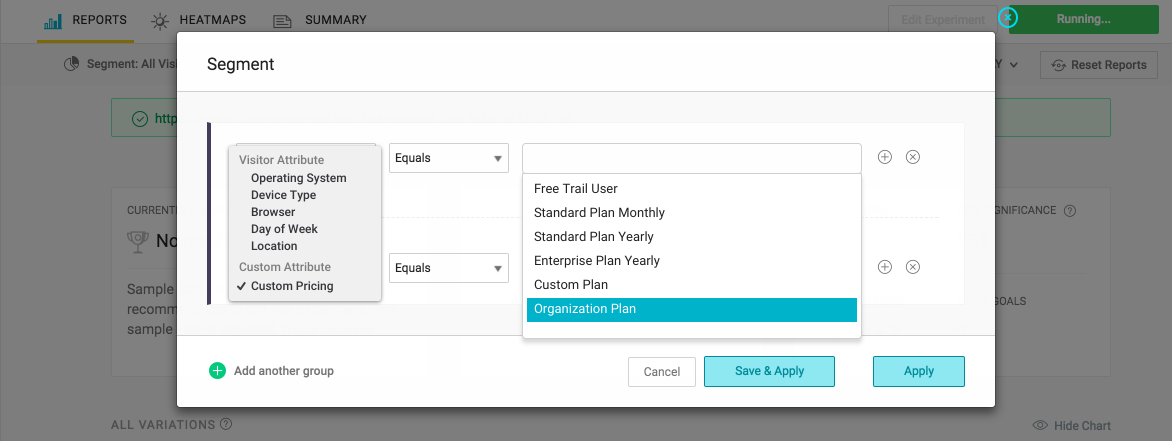Click the plus icon in second condition row
This screenshot has height=441, width=1172.
[x=885, y=267]
